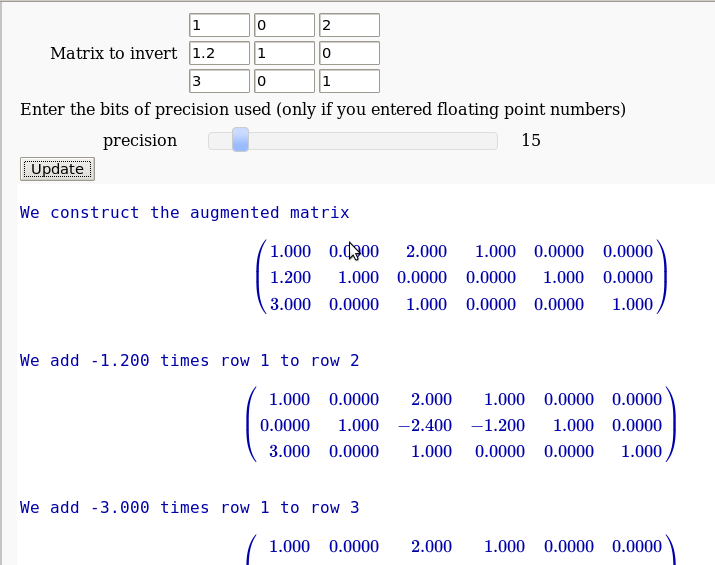Viewport: 715px width, 565px height.
Task: Focus the row 3, column 3 matrix input
Action: pos(349,81)
